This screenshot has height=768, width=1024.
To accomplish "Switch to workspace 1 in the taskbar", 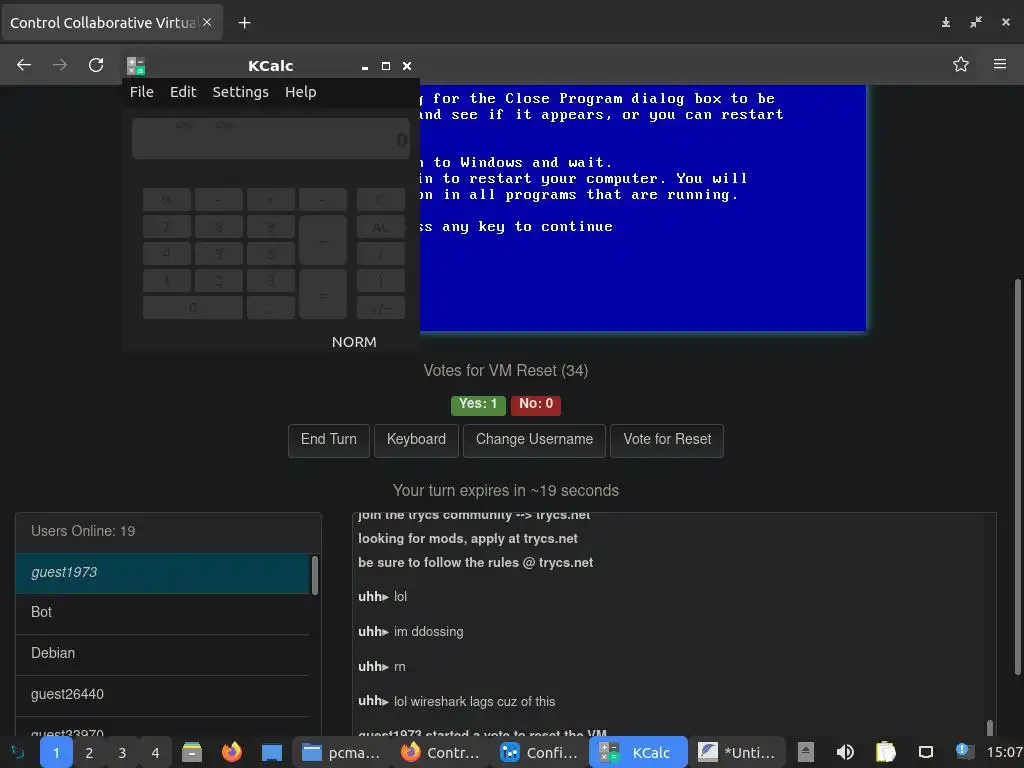I will point(56,753).
